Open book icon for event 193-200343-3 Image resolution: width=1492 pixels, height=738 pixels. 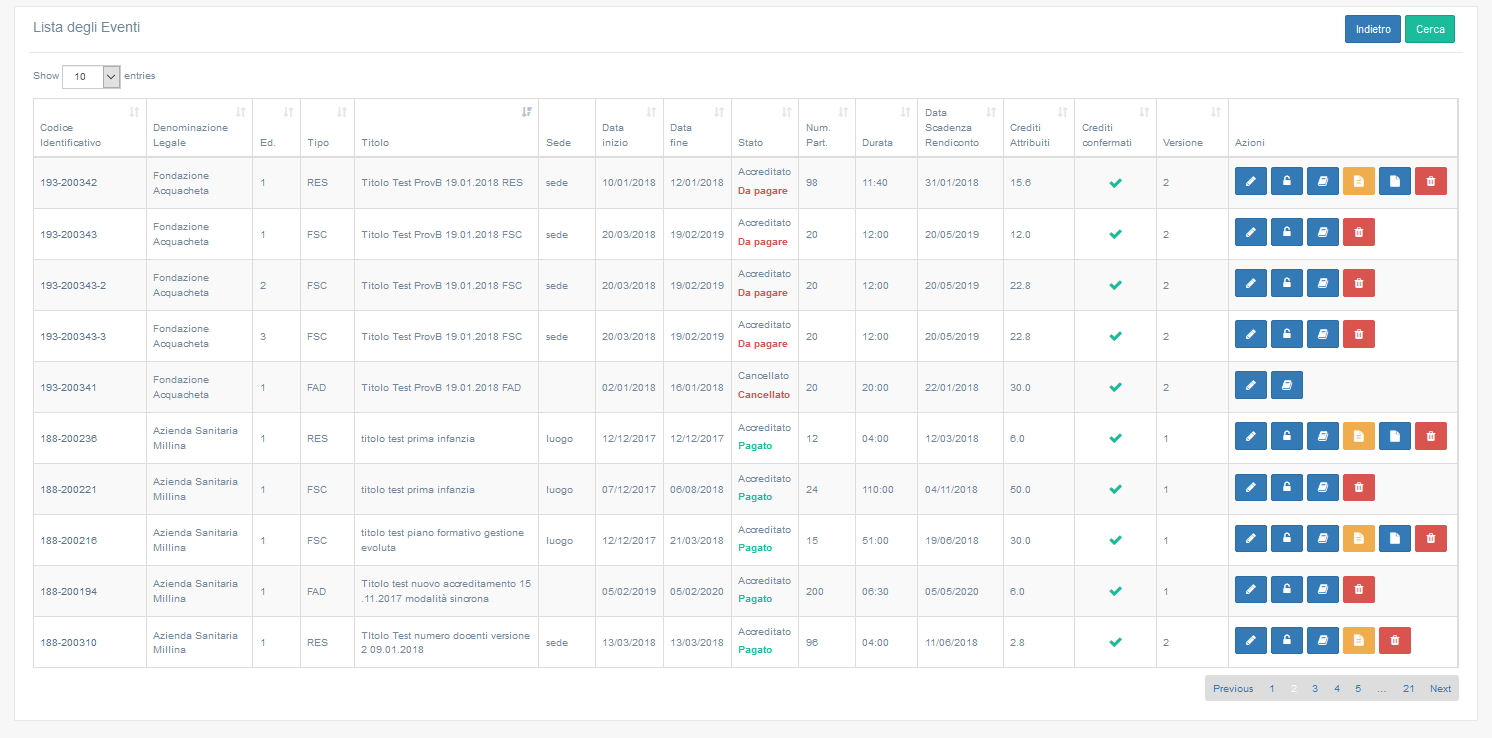tap(1323, 334)
